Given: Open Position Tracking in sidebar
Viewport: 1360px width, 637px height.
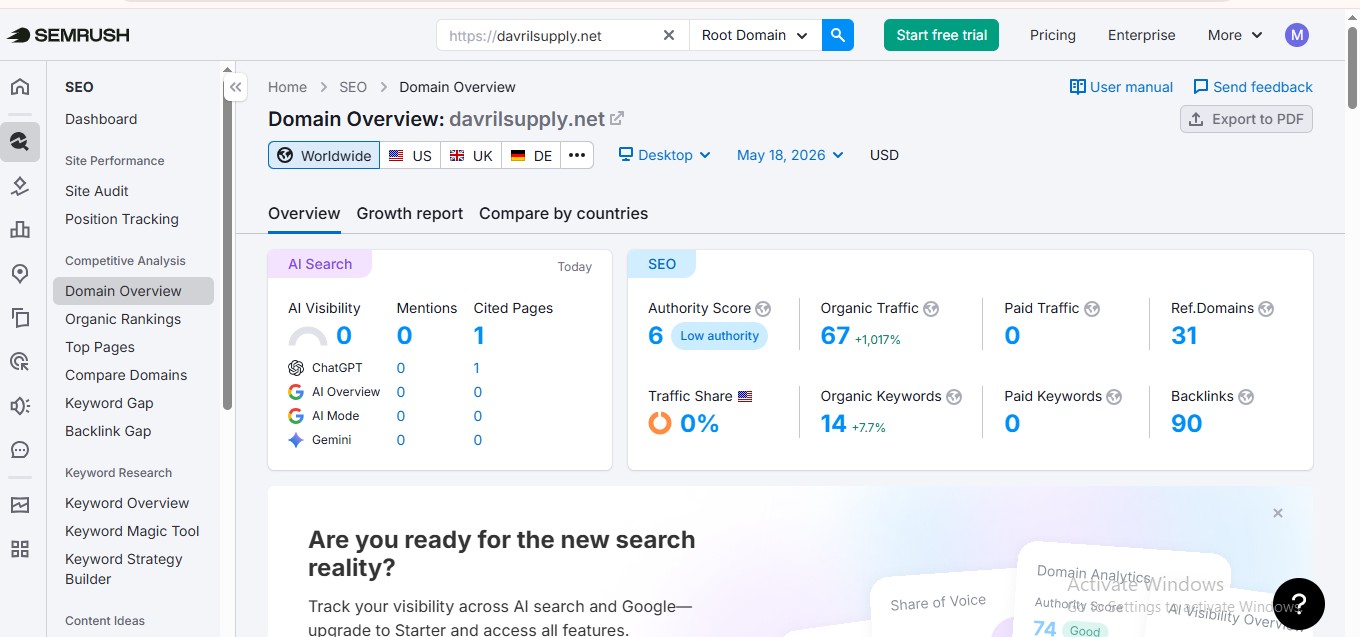Looking at the screenshot, I should 122,219.
